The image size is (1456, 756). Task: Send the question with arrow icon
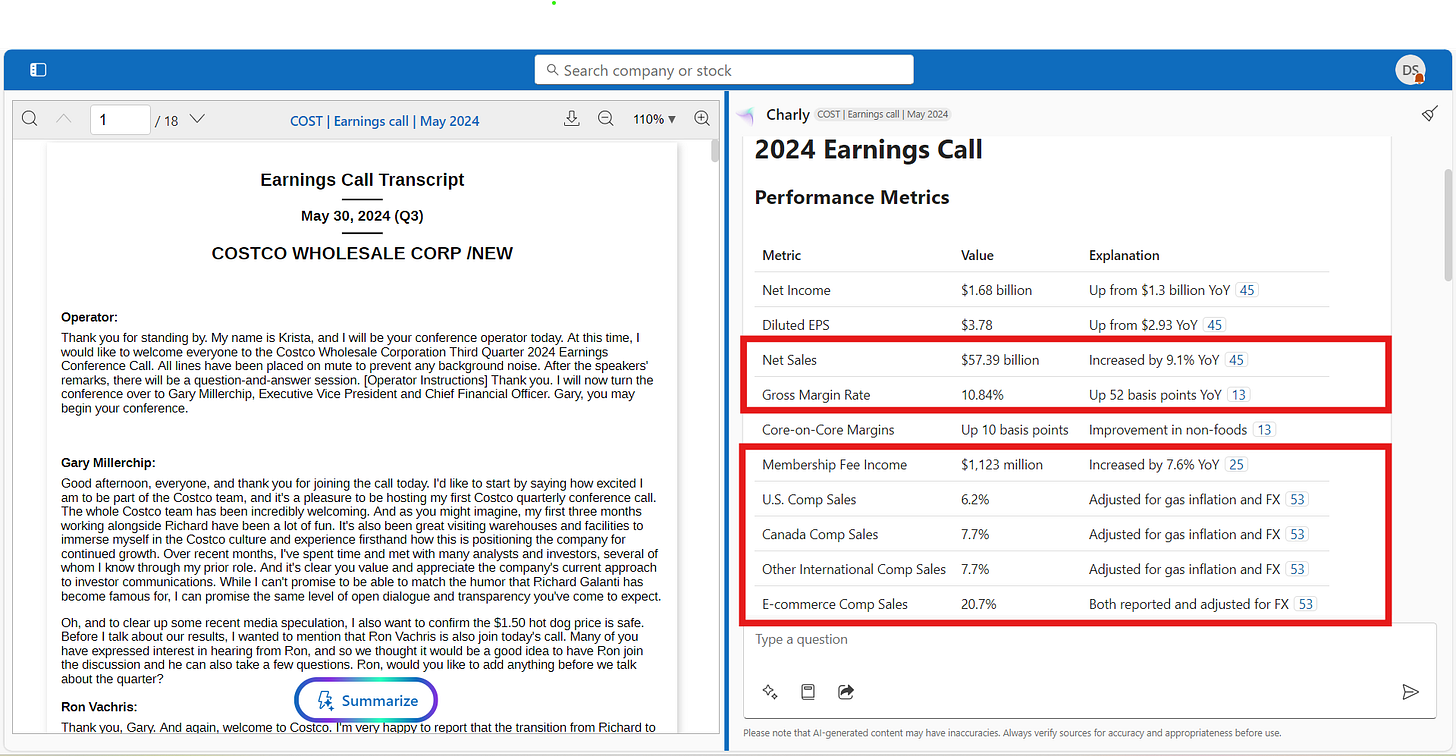pyautogui.click(x=1410, y=691)
